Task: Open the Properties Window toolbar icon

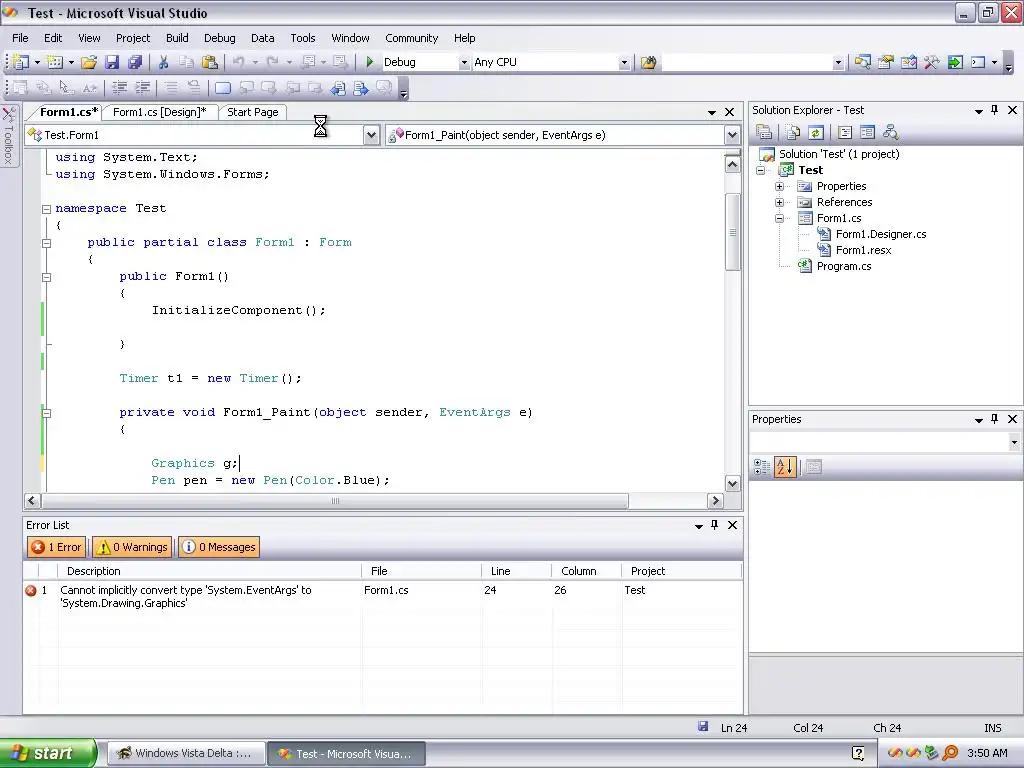Action: pyautogui.click(x=886, y=62)
